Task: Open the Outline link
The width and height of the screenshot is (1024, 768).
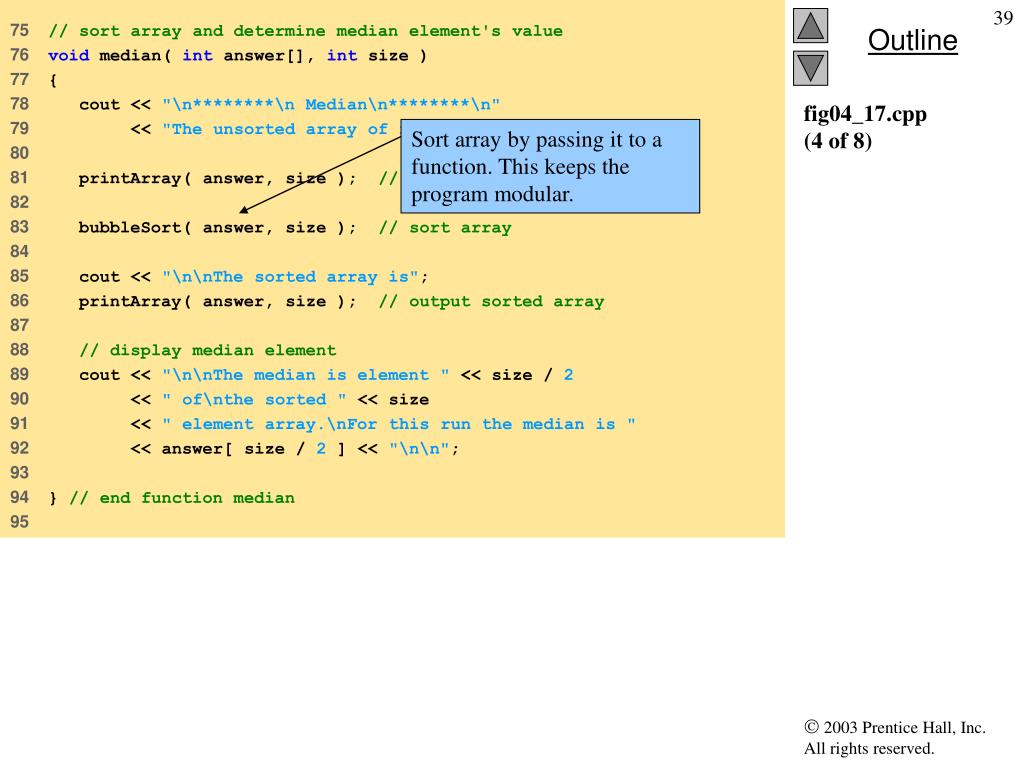Action: point(912,40)
